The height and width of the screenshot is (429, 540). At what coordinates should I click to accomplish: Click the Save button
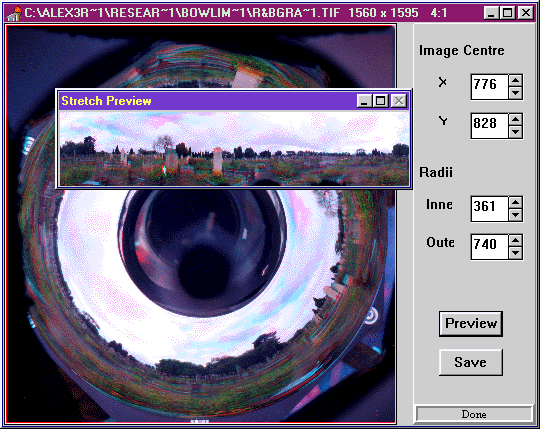click(x=471, y=363)
